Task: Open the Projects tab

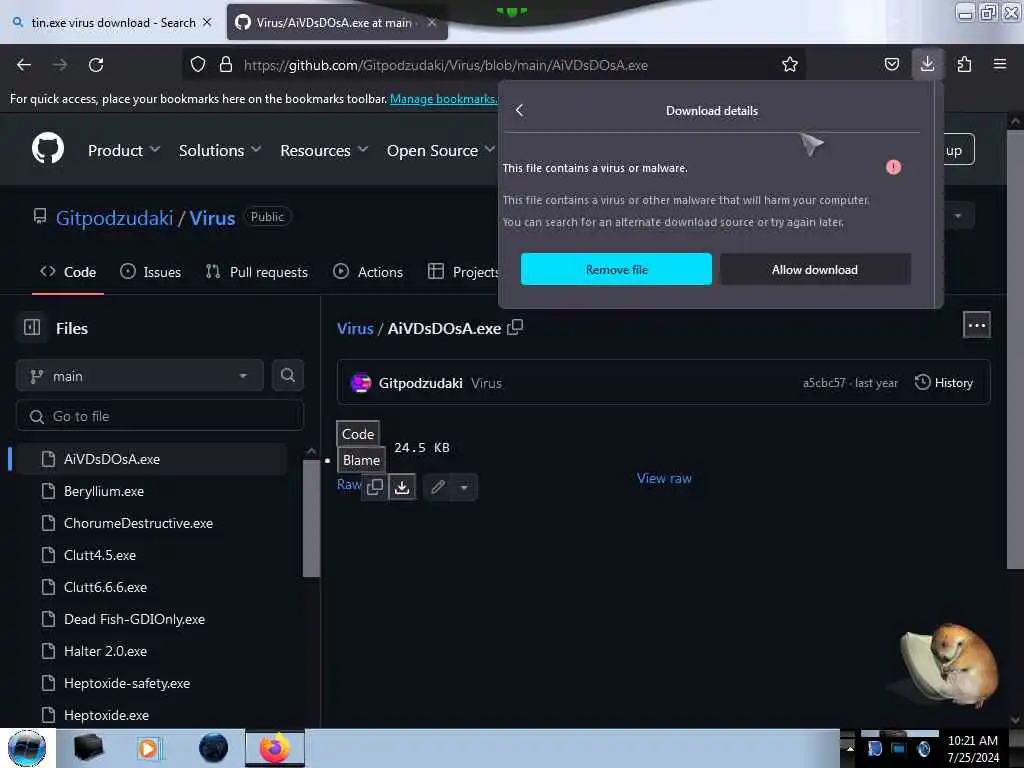Action: point(463,272)
